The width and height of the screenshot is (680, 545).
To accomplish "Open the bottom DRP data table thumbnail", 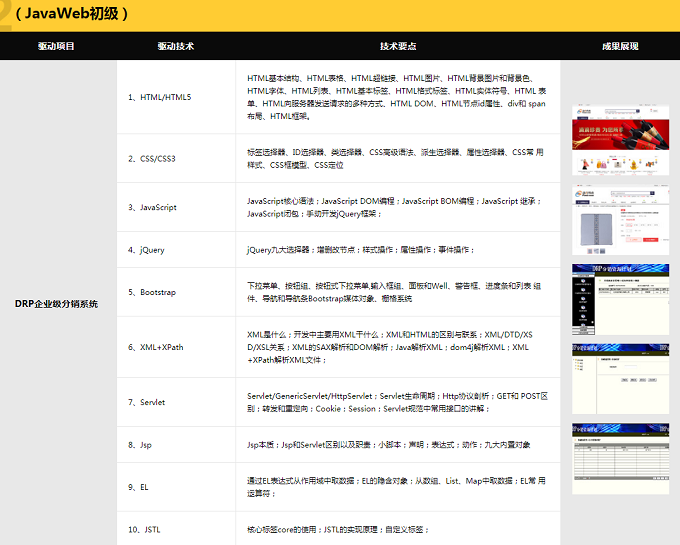I will pyautogui.click(x=619, y=458).
